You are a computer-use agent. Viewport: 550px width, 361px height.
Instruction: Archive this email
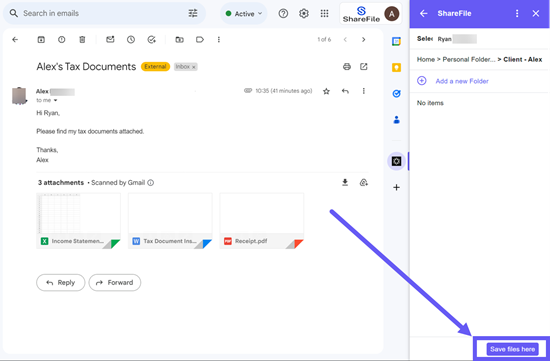pos(41,40)
